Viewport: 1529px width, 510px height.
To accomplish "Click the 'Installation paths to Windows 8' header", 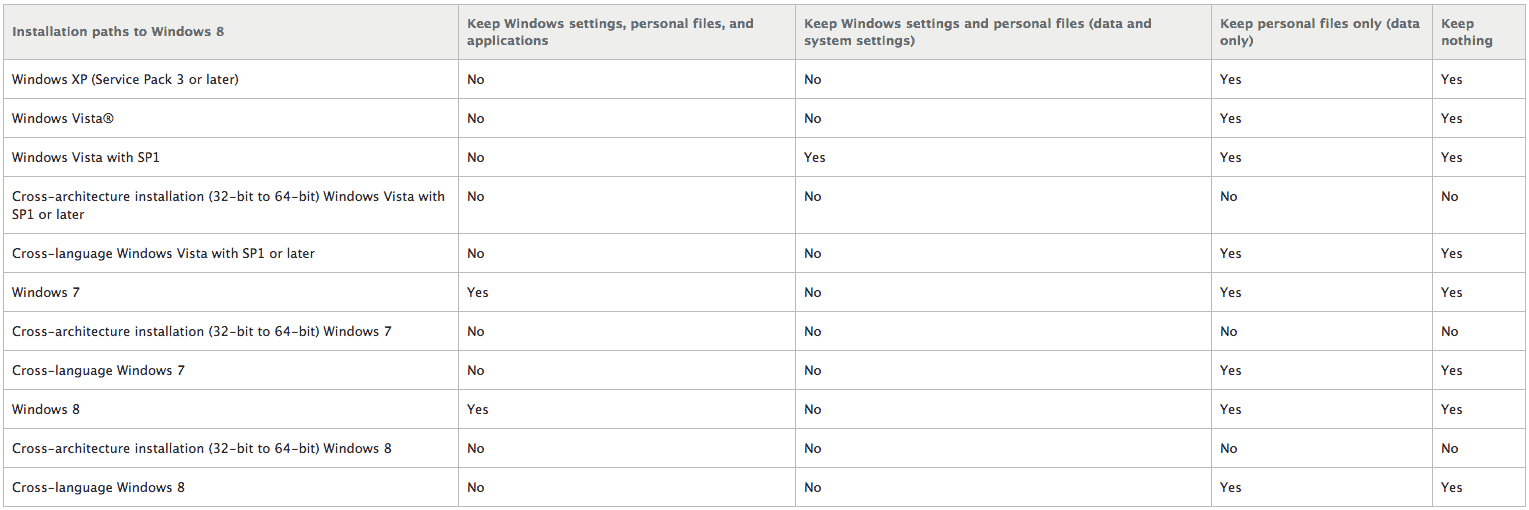I will [118, 32].
